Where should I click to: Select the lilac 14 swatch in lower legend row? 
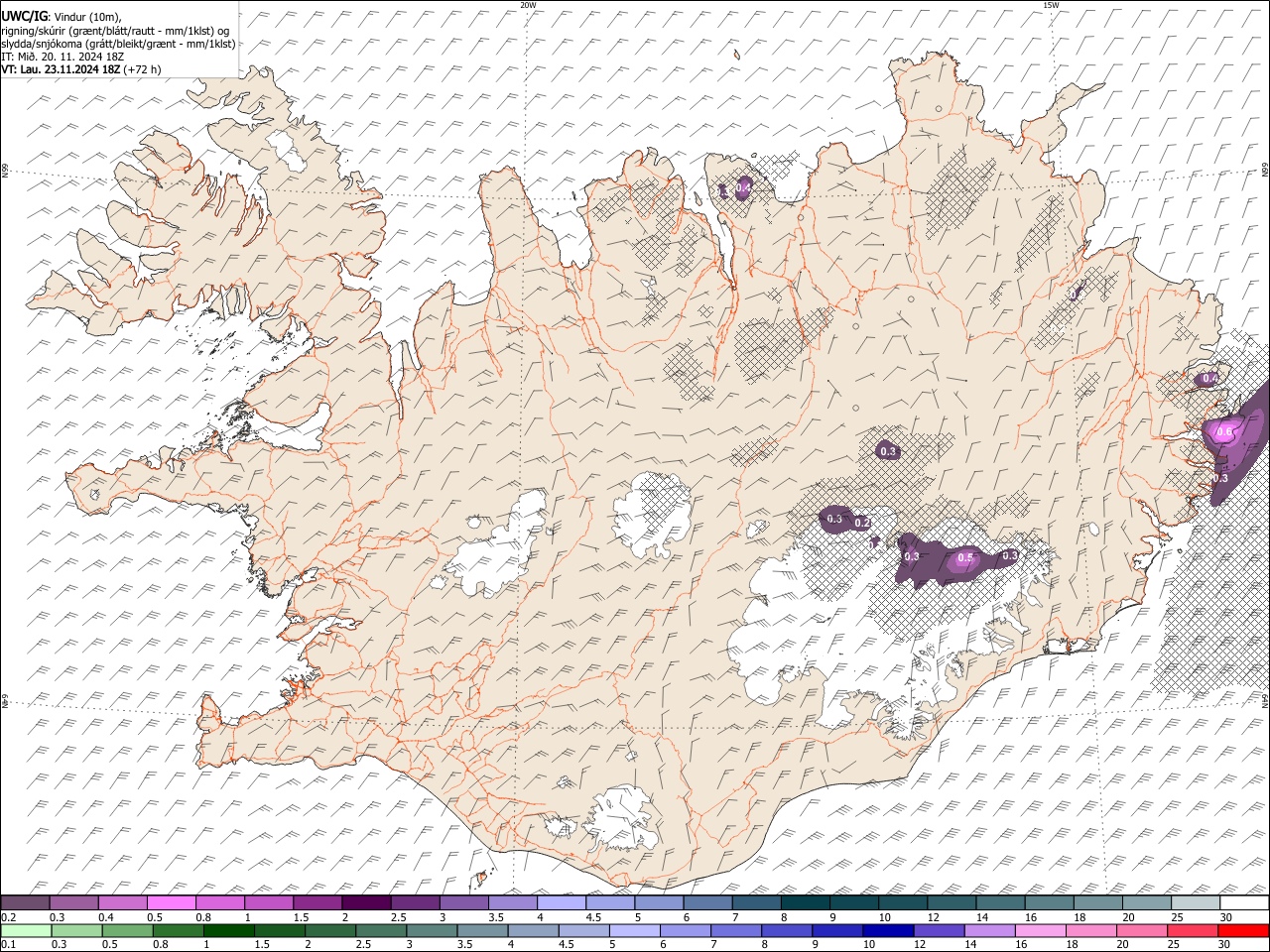click(989, 930)
